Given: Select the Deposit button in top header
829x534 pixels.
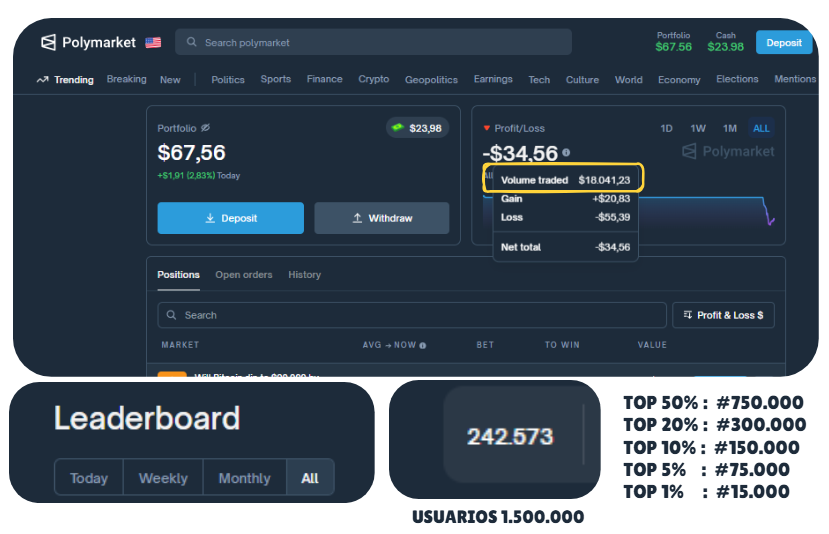Looking at the screenshot, I should pyautogui.click(x=784, y=43).
